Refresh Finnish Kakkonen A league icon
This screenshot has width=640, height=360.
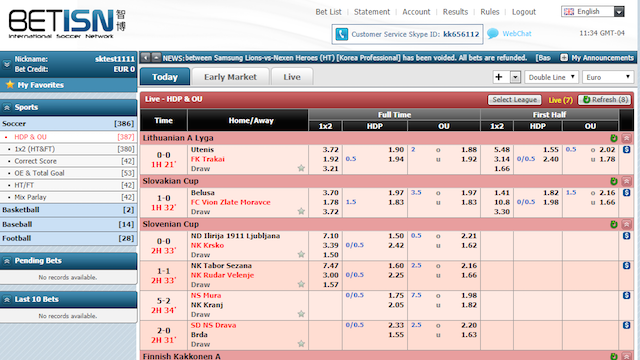(x=613, y=356)
